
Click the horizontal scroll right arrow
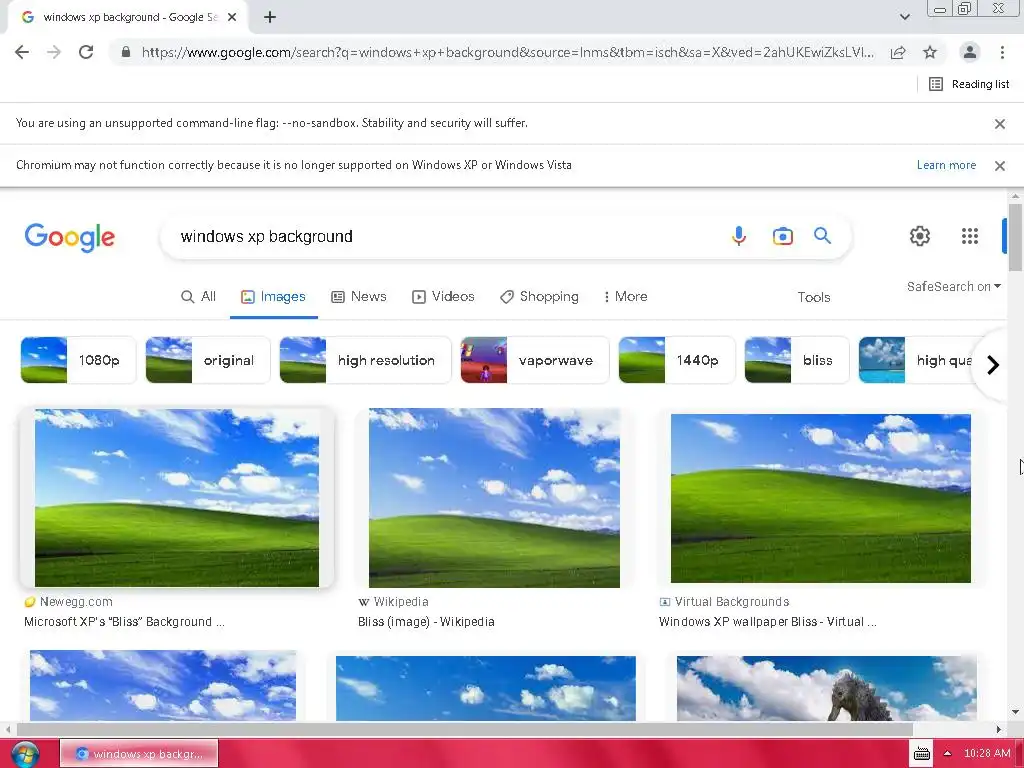tap(999, 729)
